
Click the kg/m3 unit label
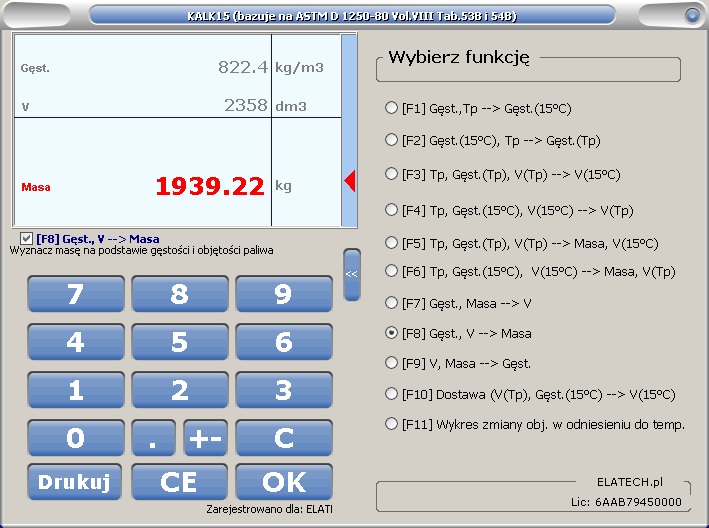point(299,68)
